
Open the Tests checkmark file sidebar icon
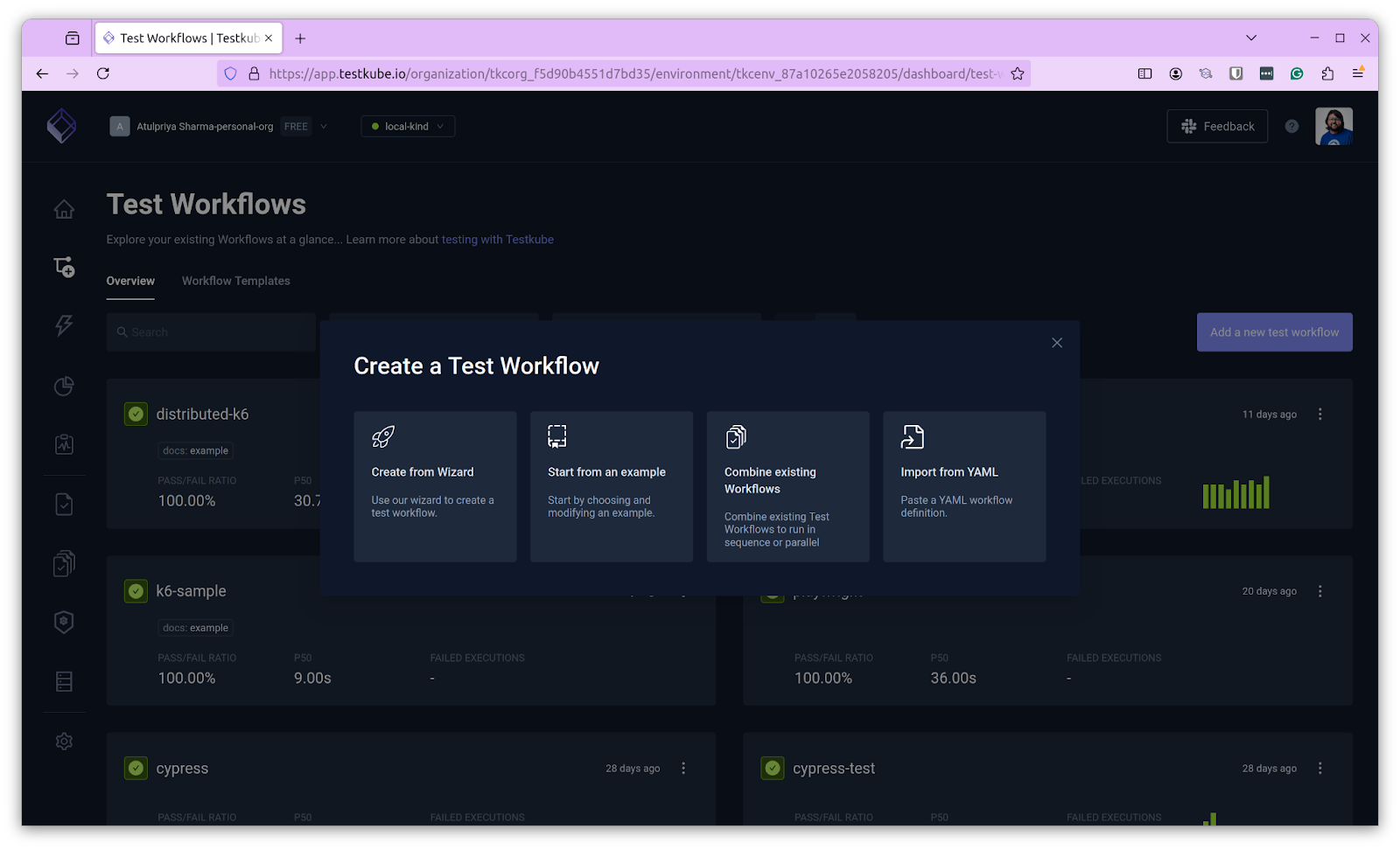[64, 504]
